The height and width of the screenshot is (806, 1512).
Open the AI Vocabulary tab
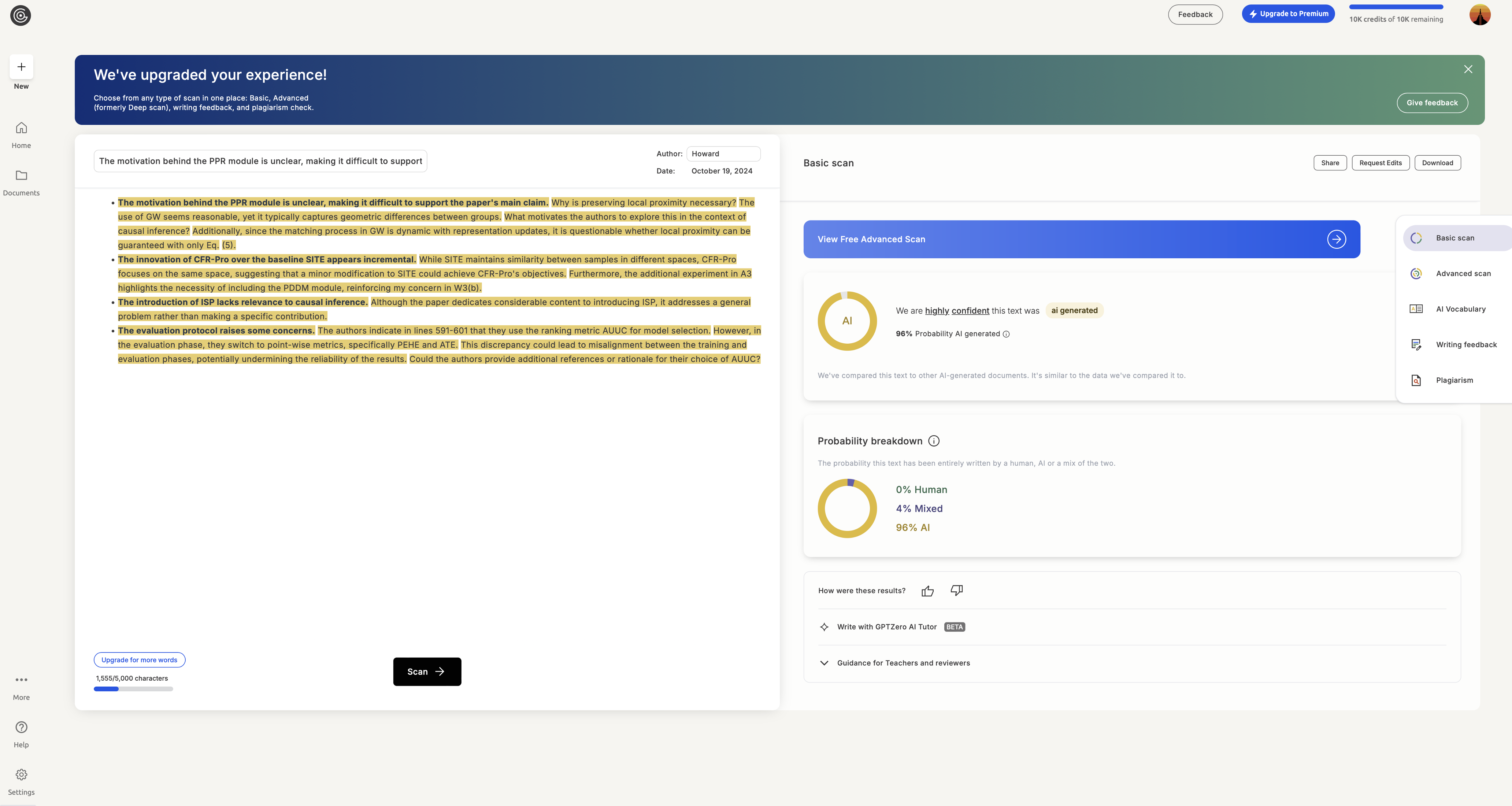point(1460,309)
